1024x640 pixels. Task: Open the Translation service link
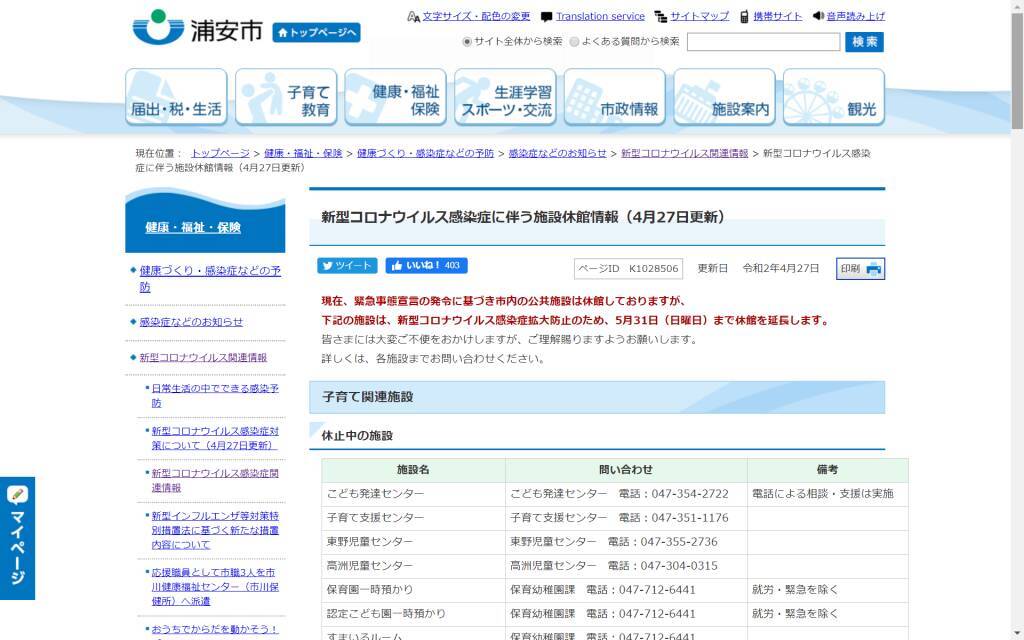(600, 16)
